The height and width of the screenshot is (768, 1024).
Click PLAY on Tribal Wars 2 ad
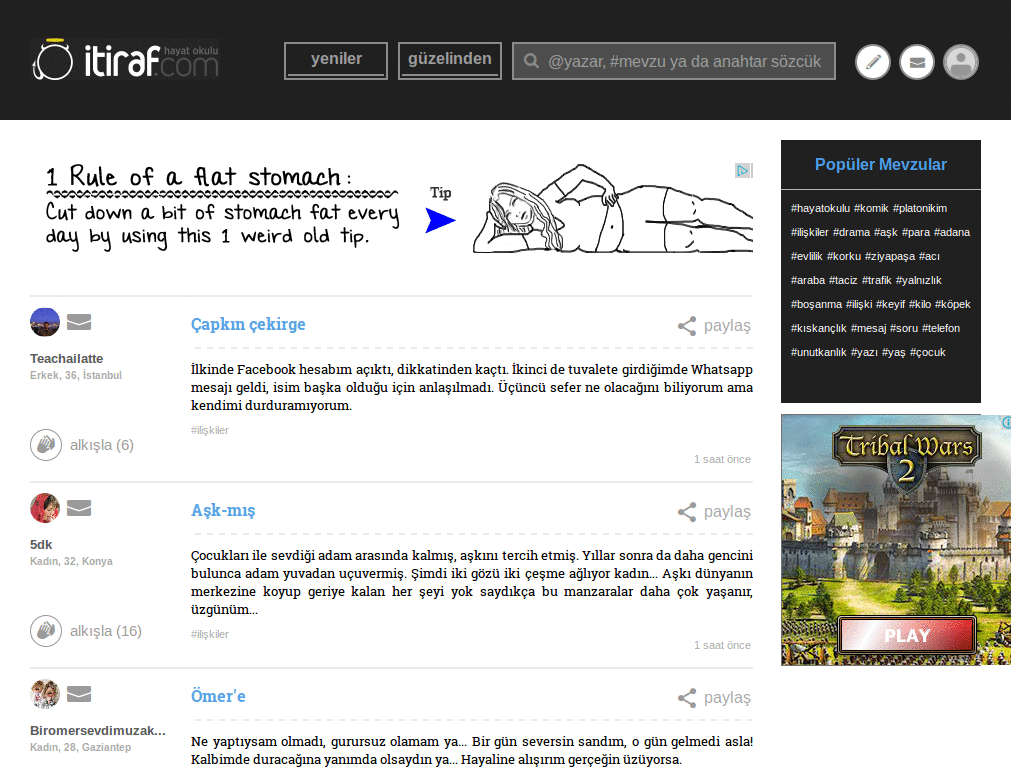pos(907,635)
